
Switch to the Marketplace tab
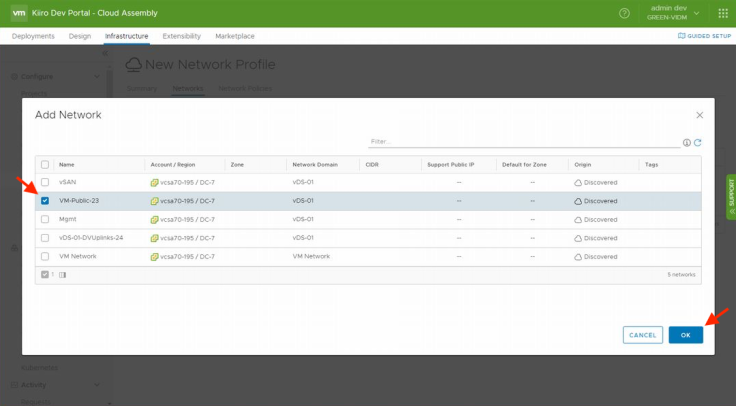(x=235, y=36)
